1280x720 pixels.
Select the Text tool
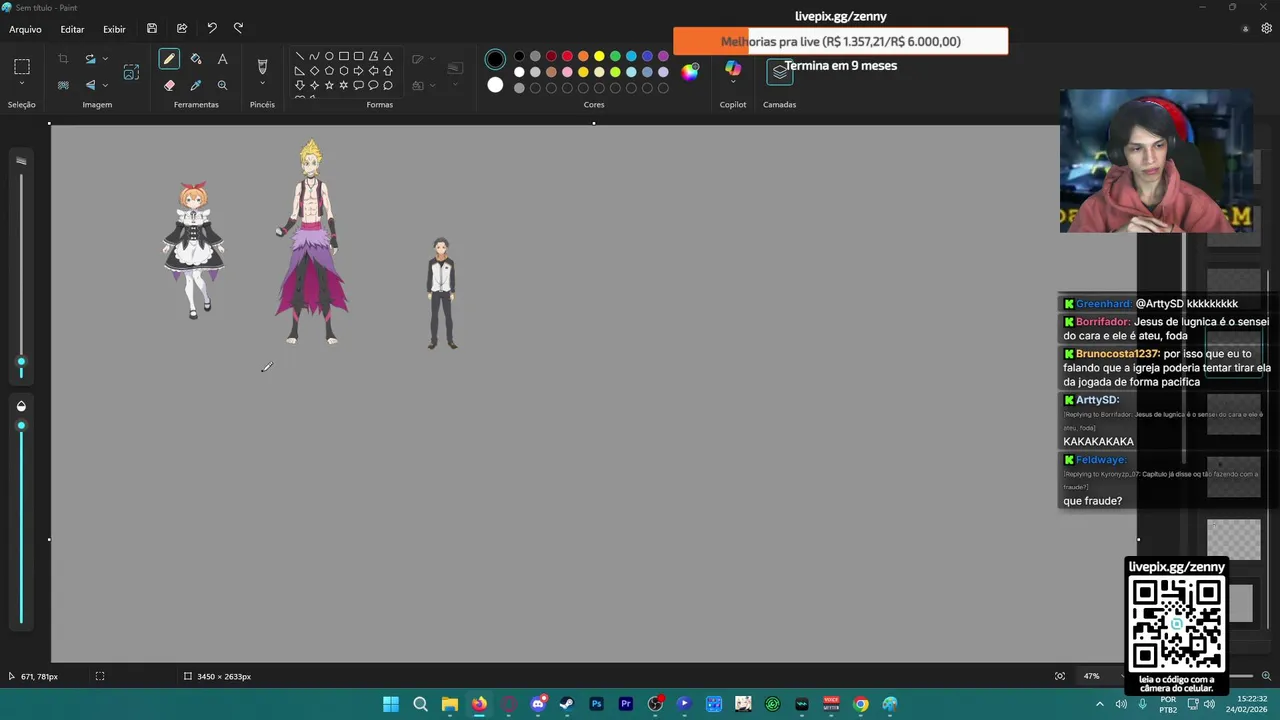click(x=222, y=59)
